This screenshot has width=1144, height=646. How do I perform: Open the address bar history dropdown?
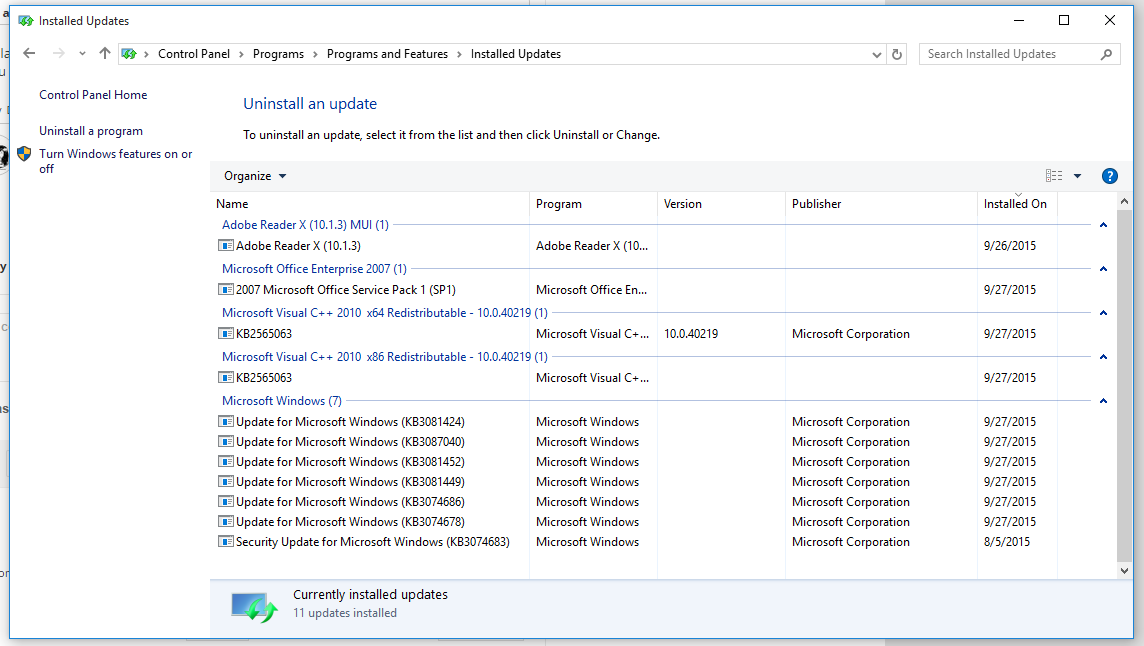pos(876,55)
